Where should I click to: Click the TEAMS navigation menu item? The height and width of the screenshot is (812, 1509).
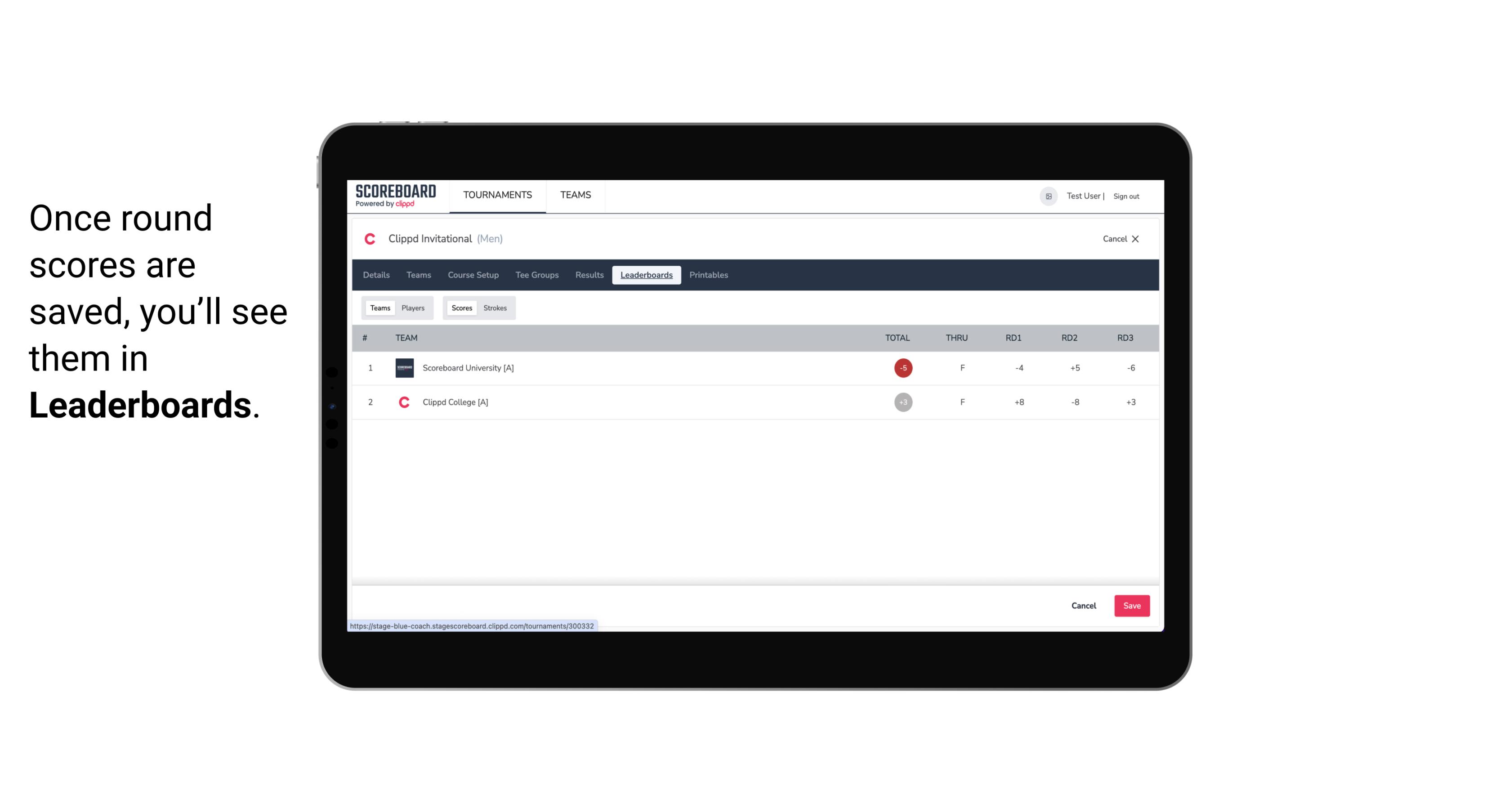coord(575,195)
